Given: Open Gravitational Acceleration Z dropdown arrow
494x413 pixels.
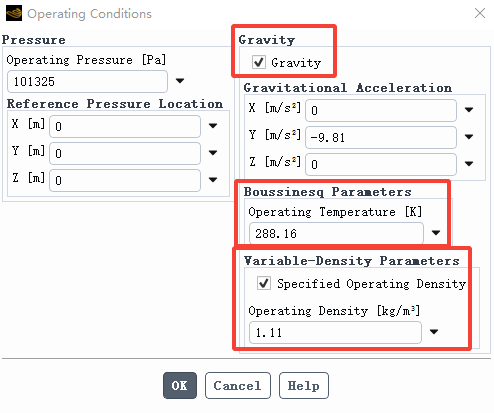Looking at the screenshot, I should 469,164.
